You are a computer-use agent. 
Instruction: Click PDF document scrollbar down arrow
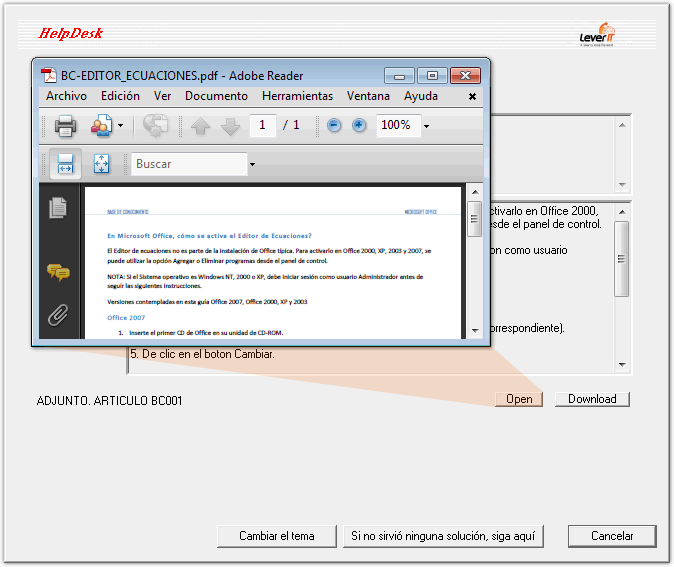coord(475,331)
